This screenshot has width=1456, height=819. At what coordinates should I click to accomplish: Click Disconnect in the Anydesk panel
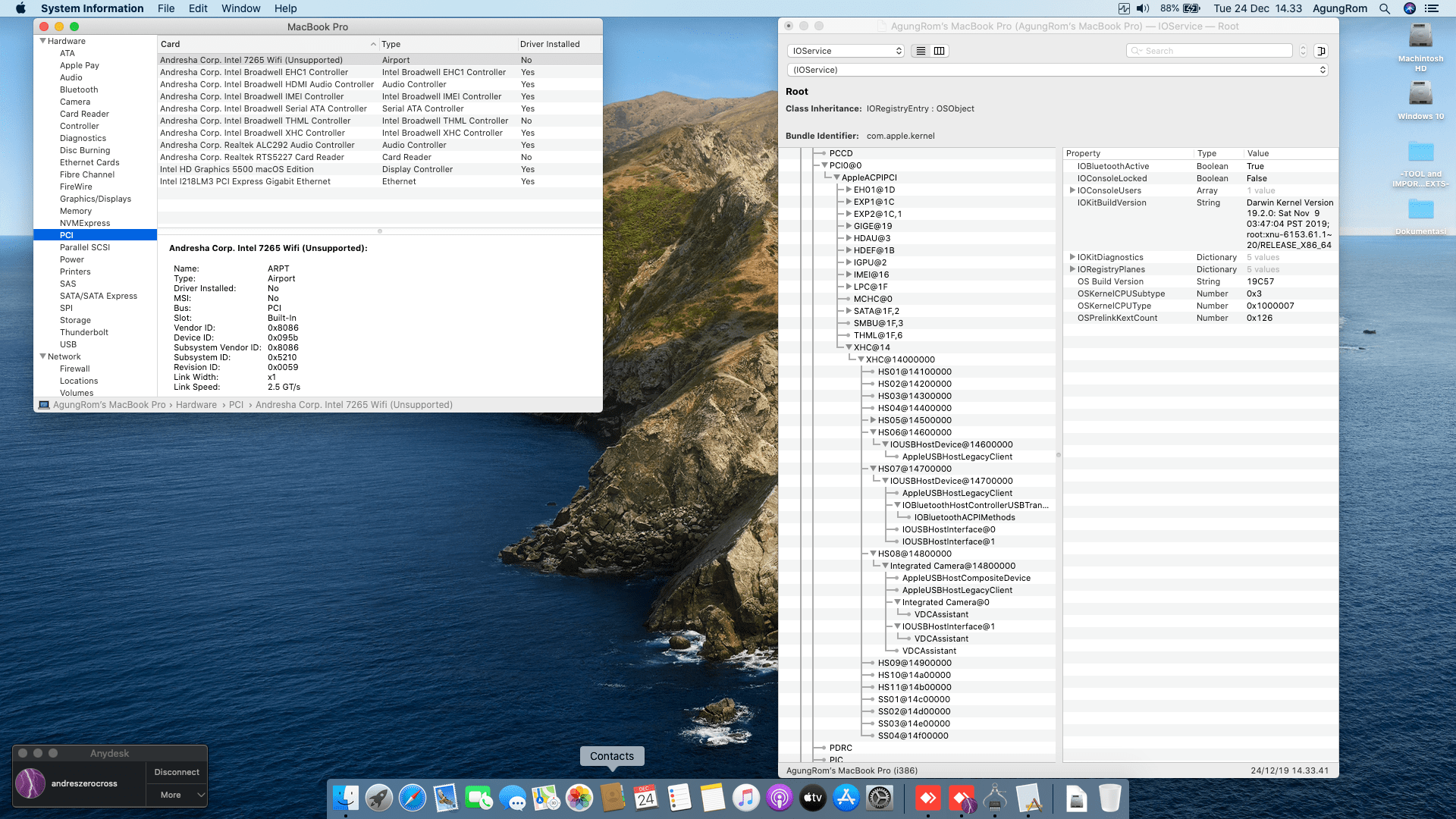click(176, 772)
